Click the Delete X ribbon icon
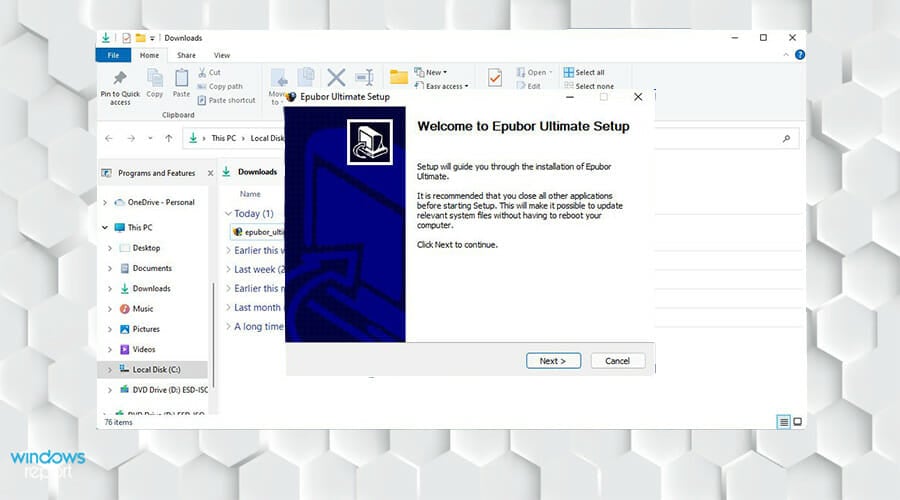The width and height of the screenshot is (900, 500). [x=336, y=77]
